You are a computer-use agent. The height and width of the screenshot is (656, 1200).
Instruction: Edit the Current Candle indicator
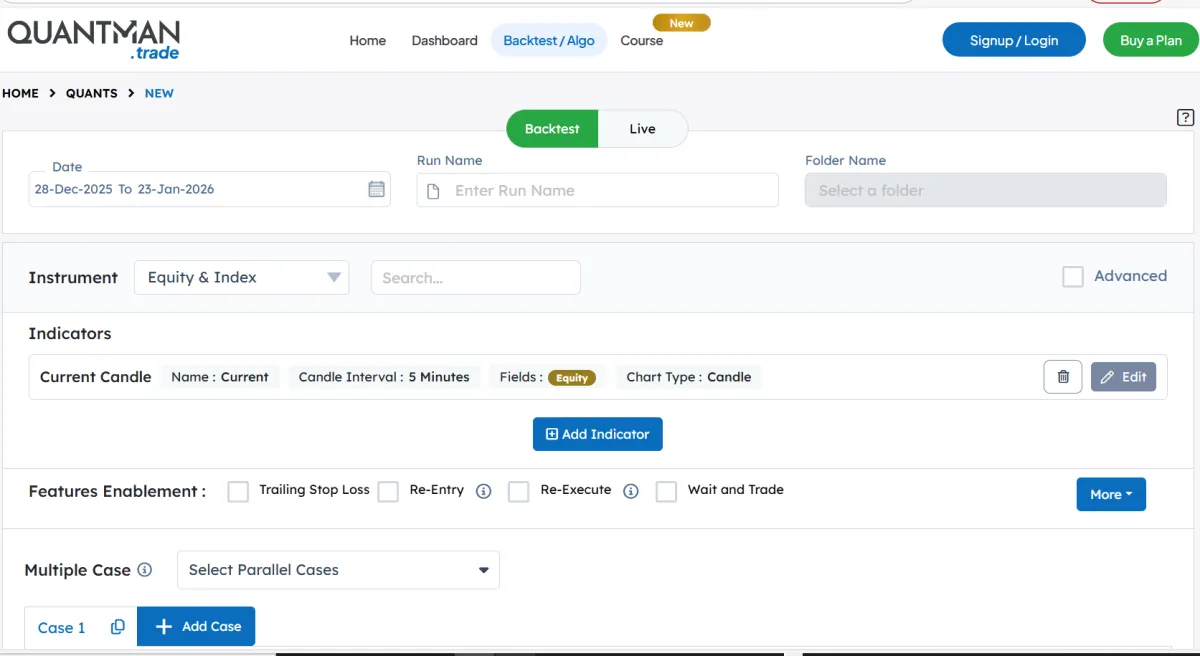click(1123, 377)
